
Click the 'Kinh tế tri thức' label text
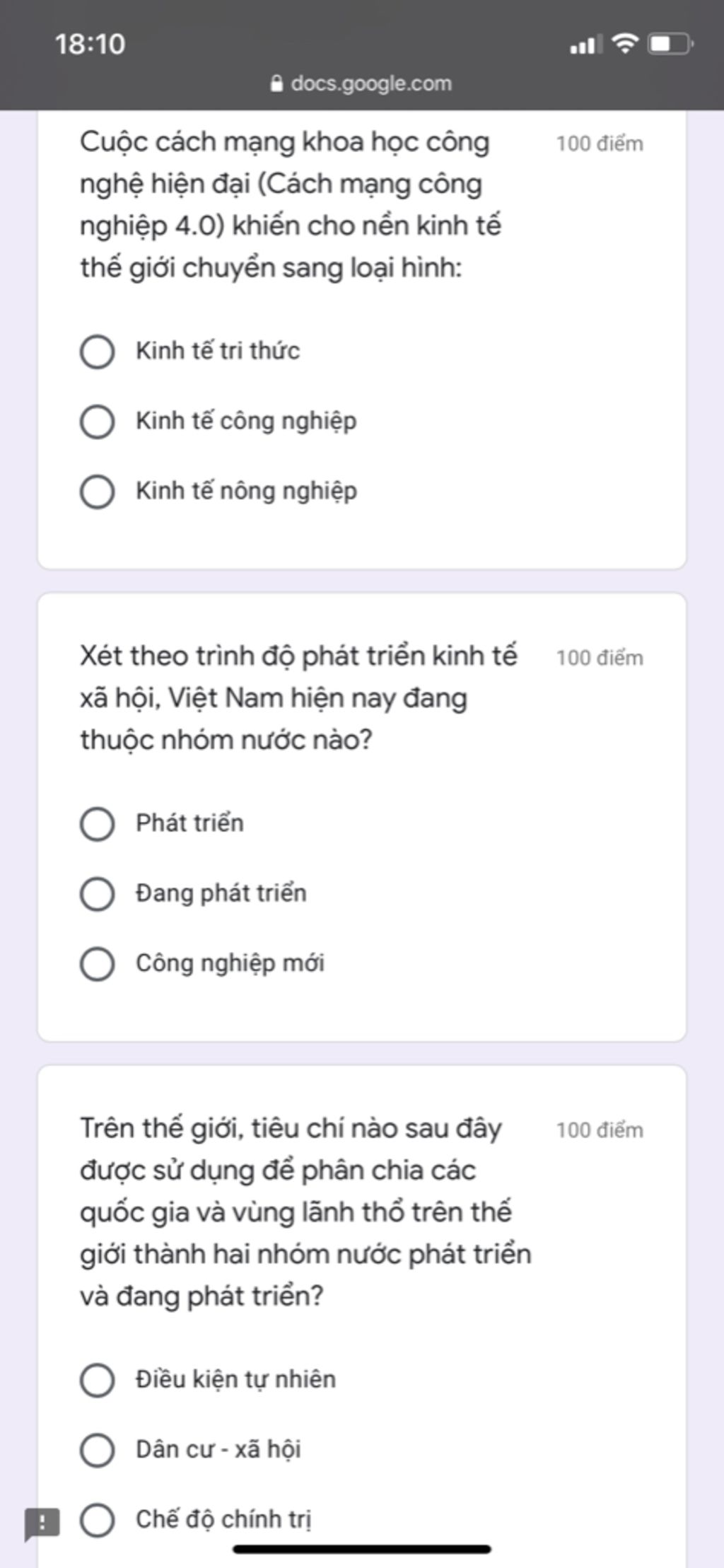pos(218,351)
